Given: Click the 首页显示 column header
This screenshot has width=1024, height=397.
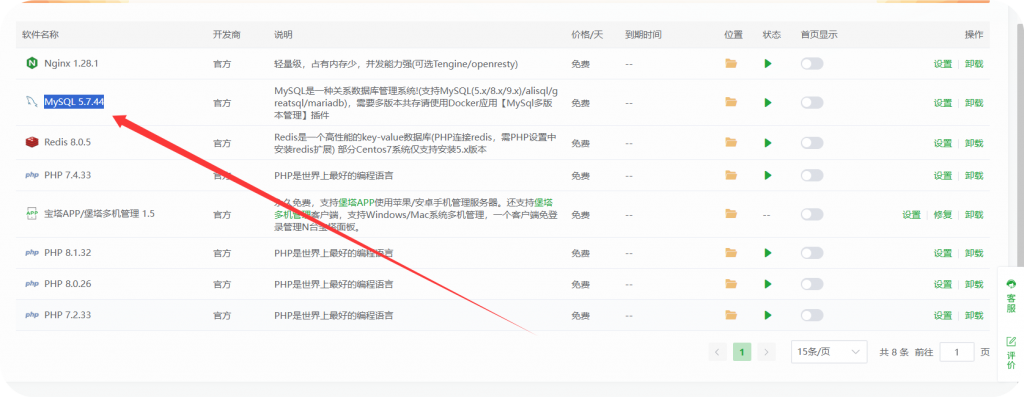Looking at the screenshot, I should (819, 35).
